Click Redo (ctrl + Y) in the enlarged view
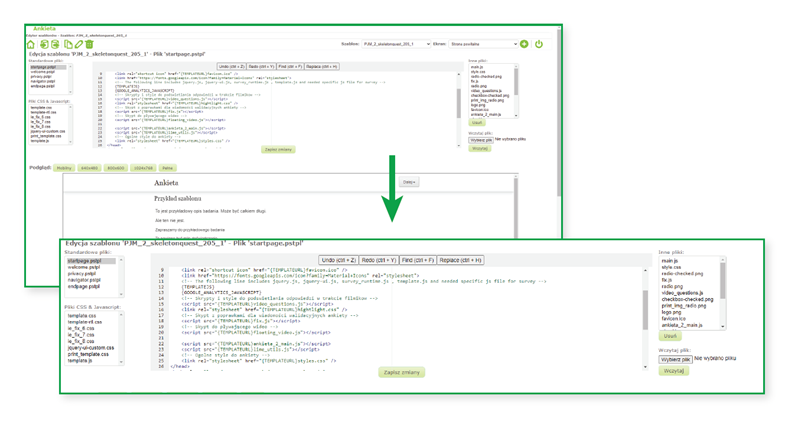This screenshot has height=428, width=785. point(378,260)
